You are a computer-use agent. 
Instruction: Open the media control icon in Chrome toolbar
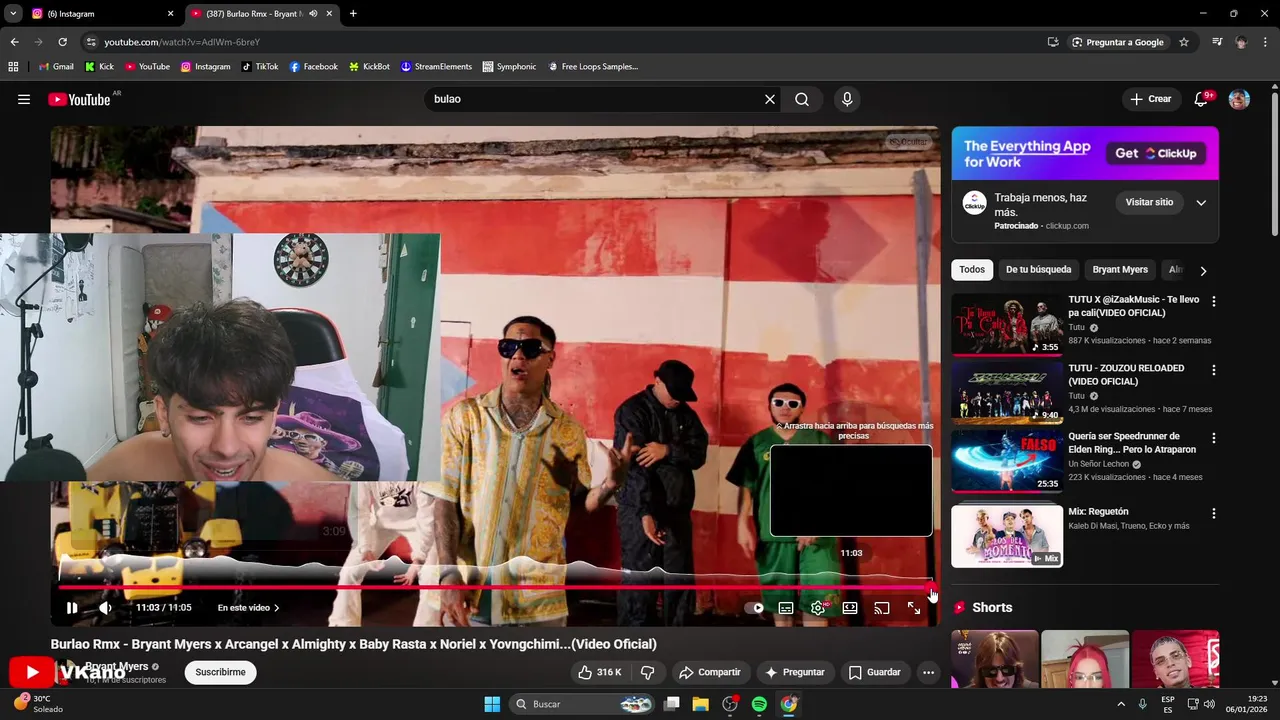(1217, 42)
